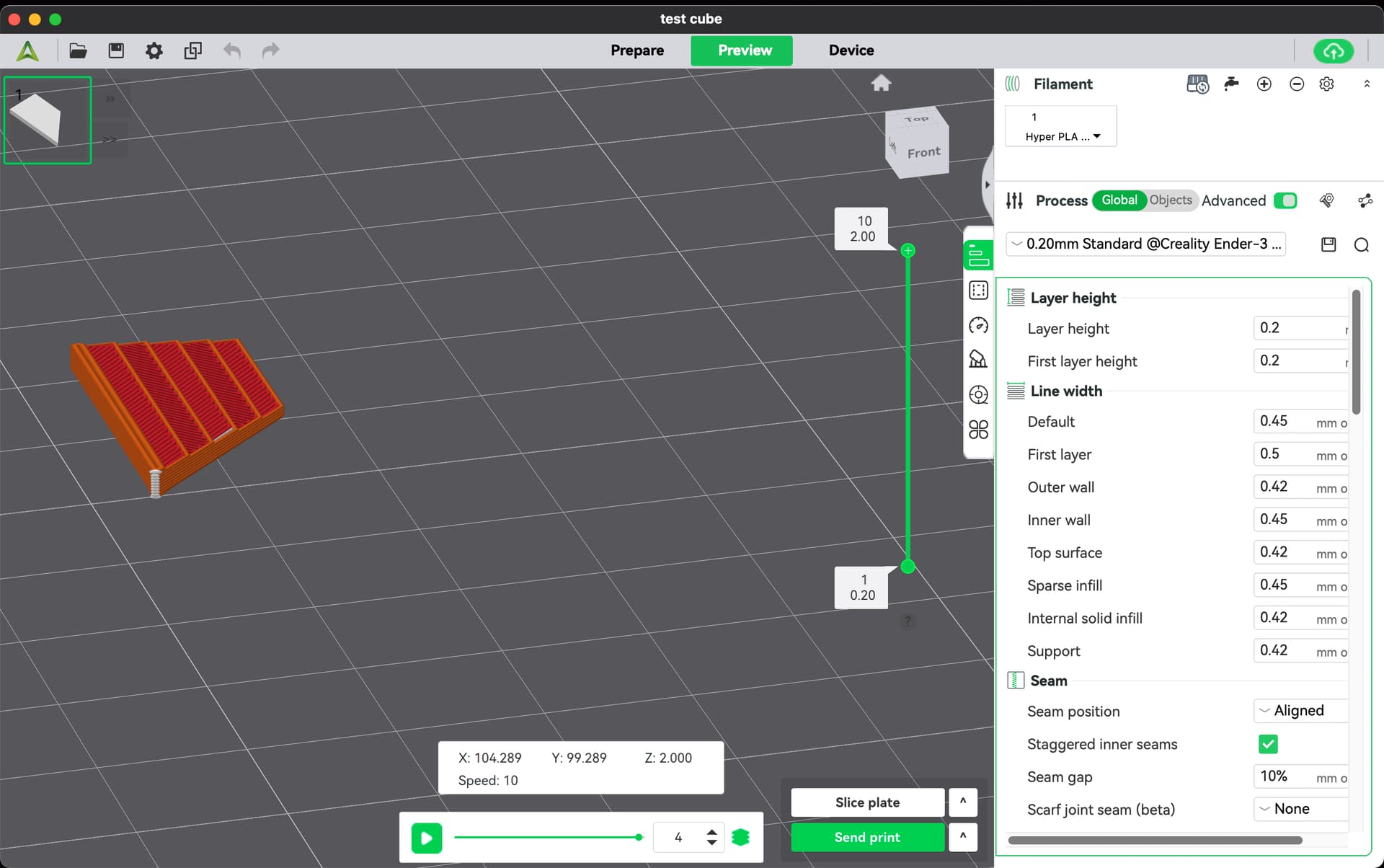Remove filament with minus icon

pos(1296,84)
